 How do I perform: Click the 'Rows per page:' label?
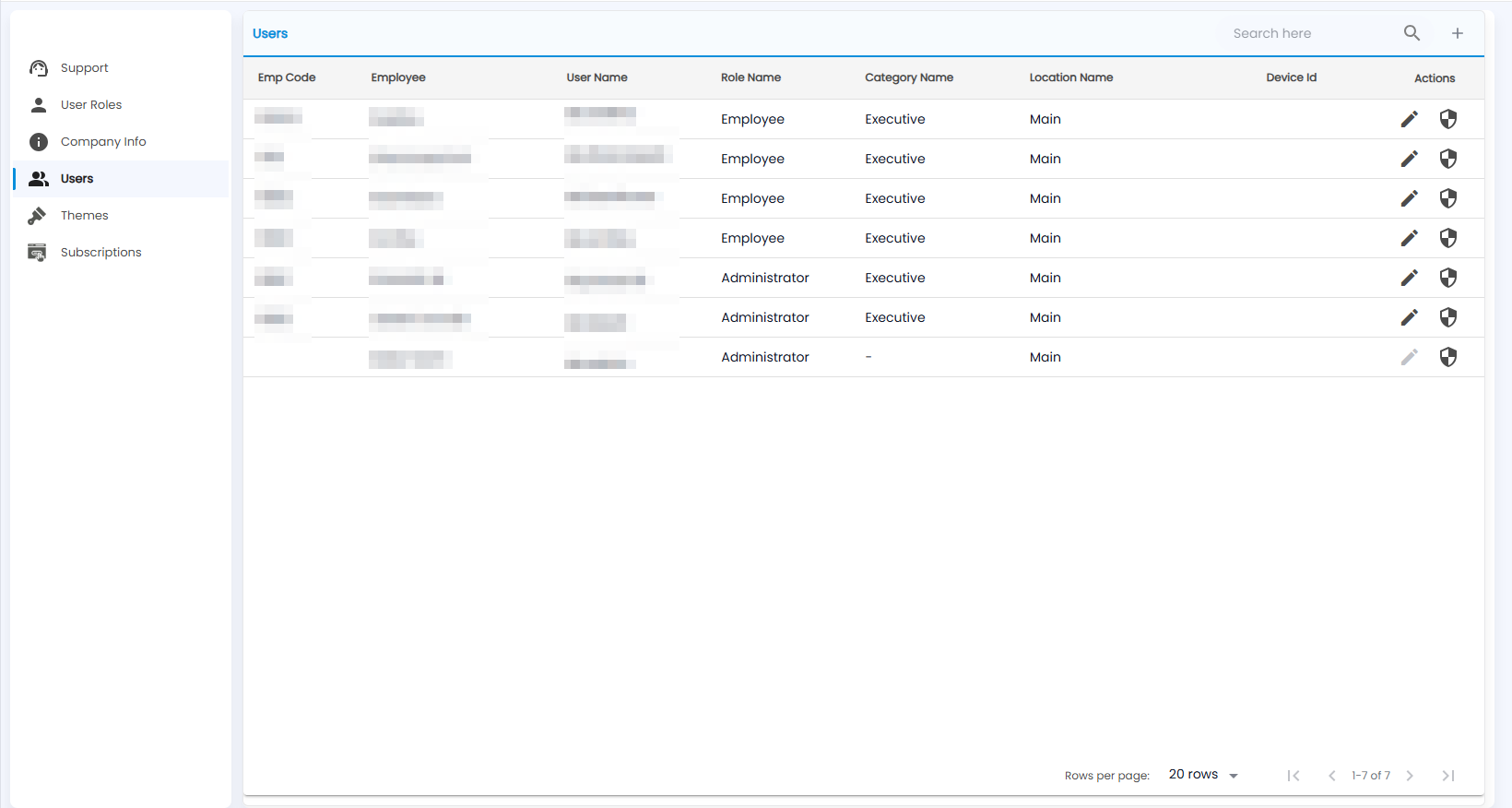(x=1107, y=776)
